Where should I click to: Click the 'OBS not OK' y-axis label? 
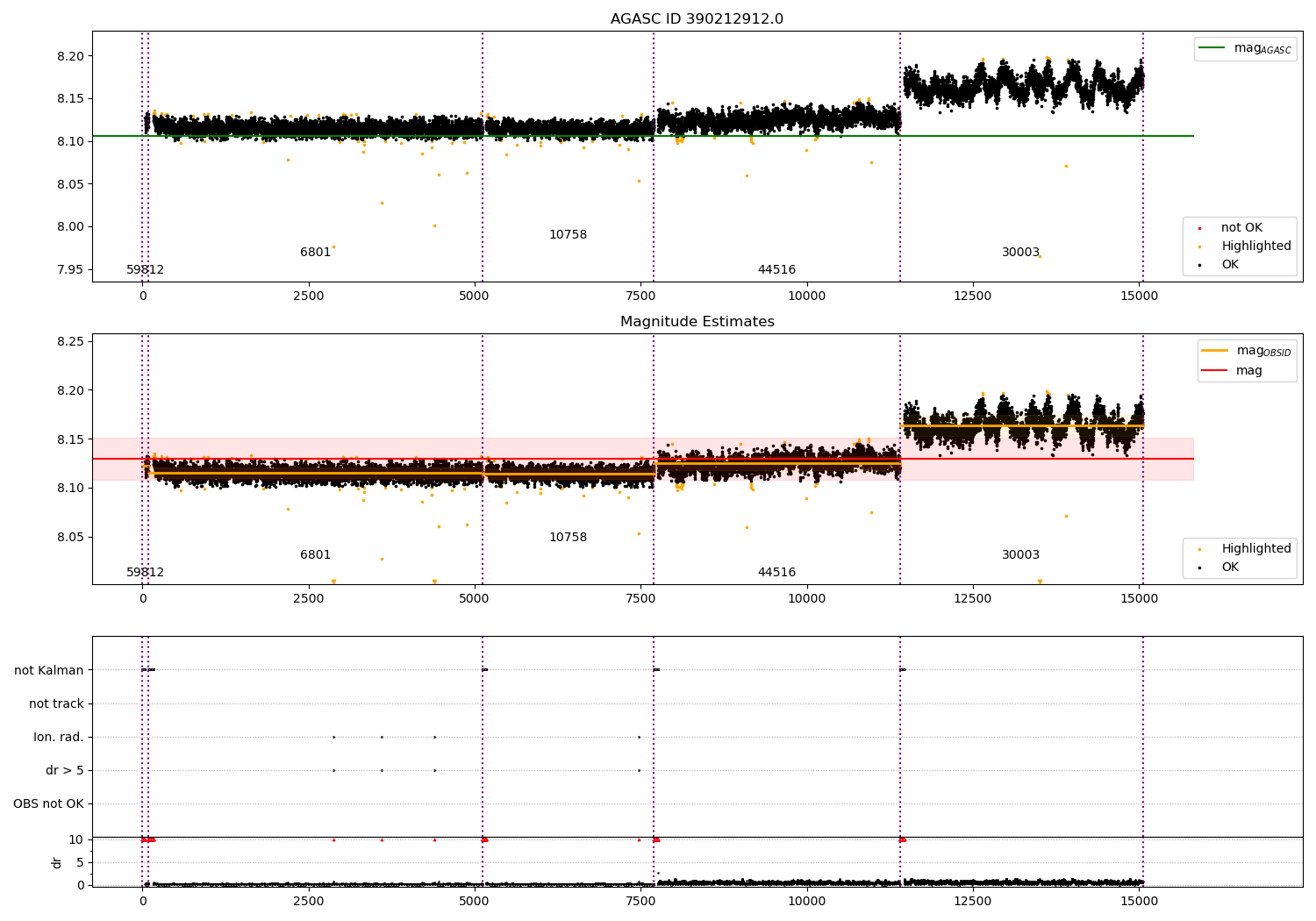tap(48, 803)
